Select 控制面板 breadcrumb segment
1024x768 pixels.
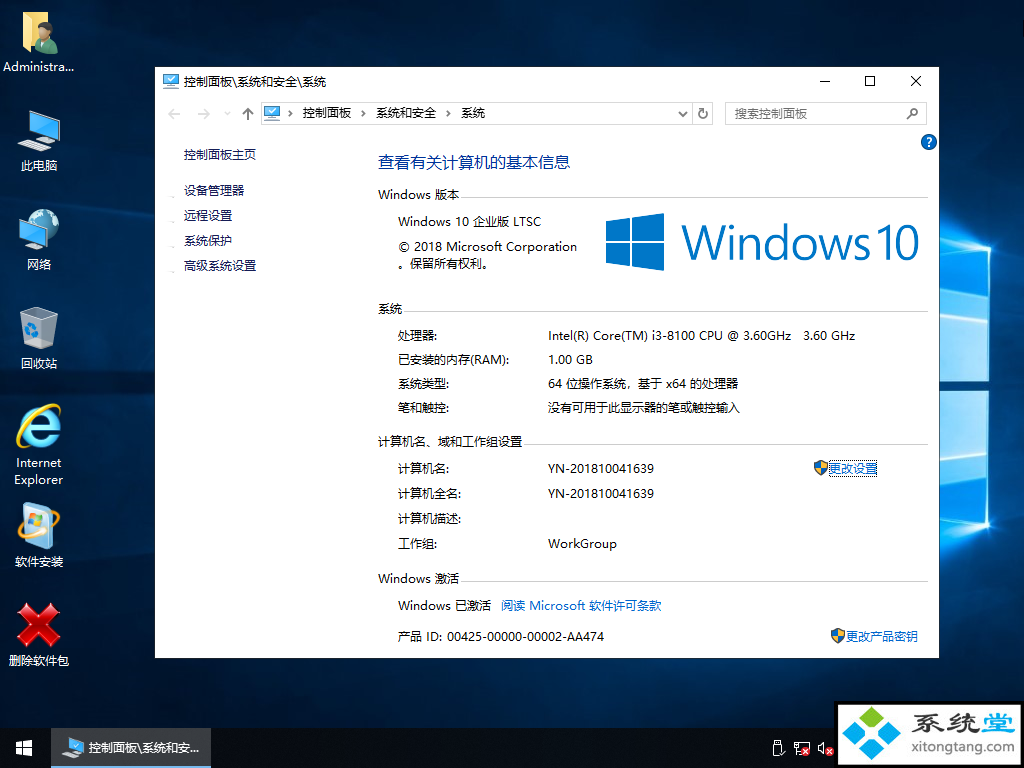point(327,113)
